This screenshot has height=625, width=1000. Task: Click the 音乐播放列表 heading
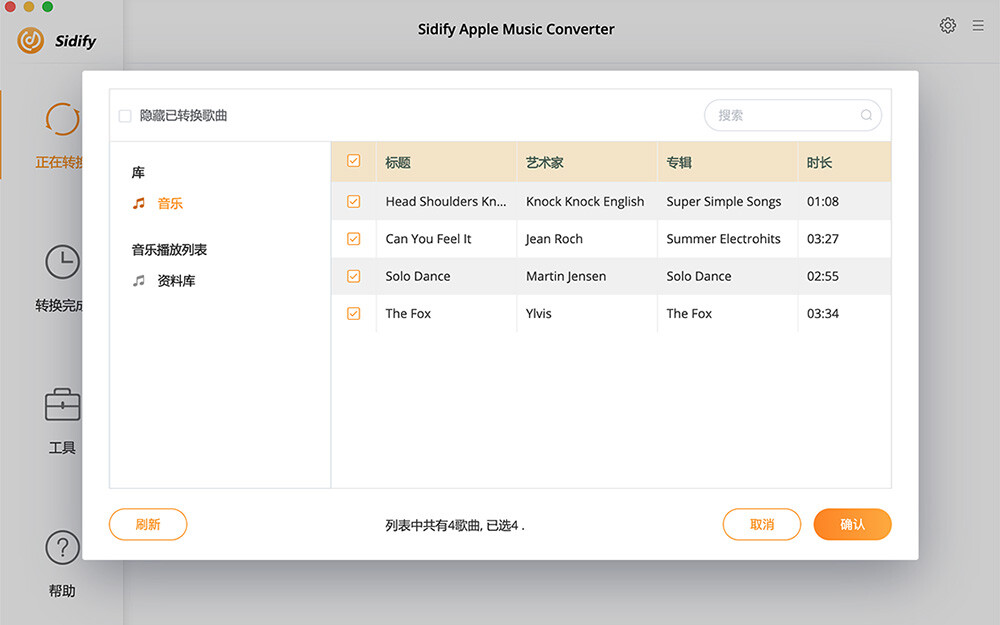169,249
